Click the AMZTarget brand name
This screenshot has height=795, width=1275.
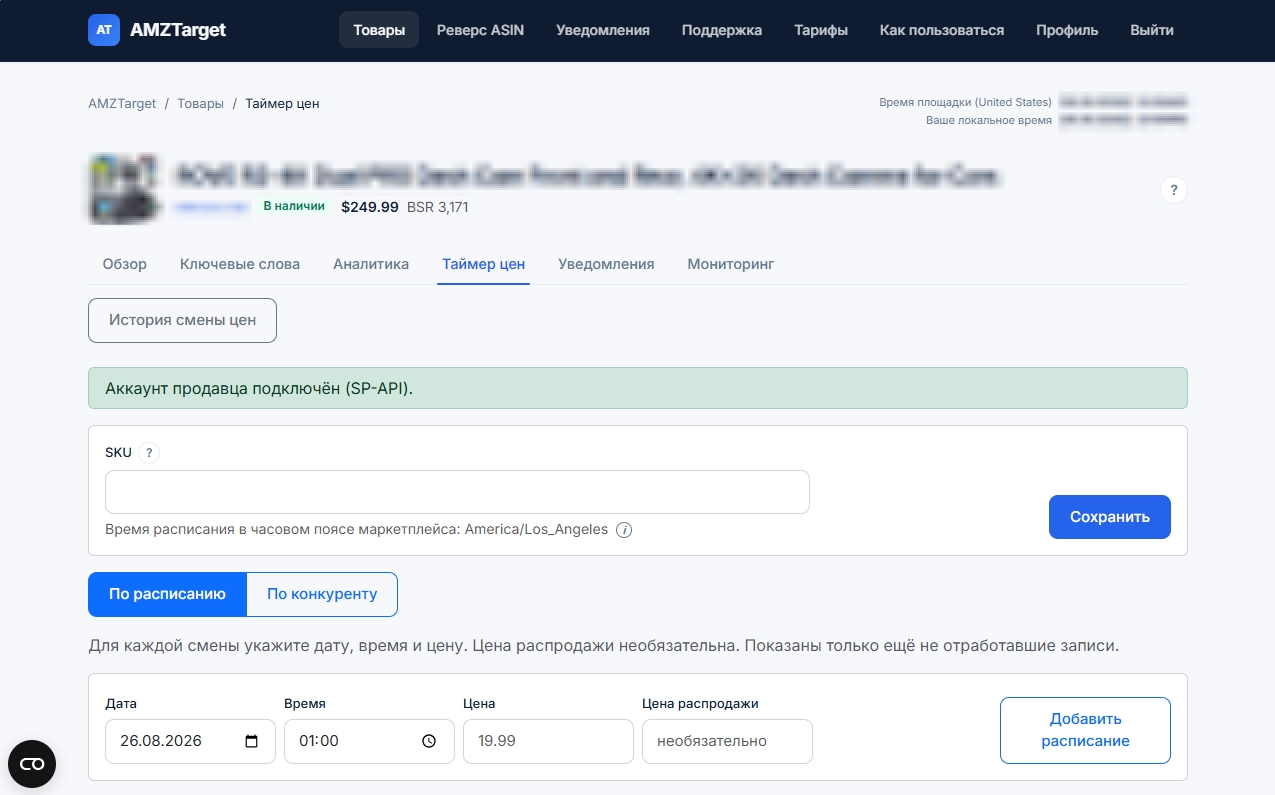click(178, 30)
